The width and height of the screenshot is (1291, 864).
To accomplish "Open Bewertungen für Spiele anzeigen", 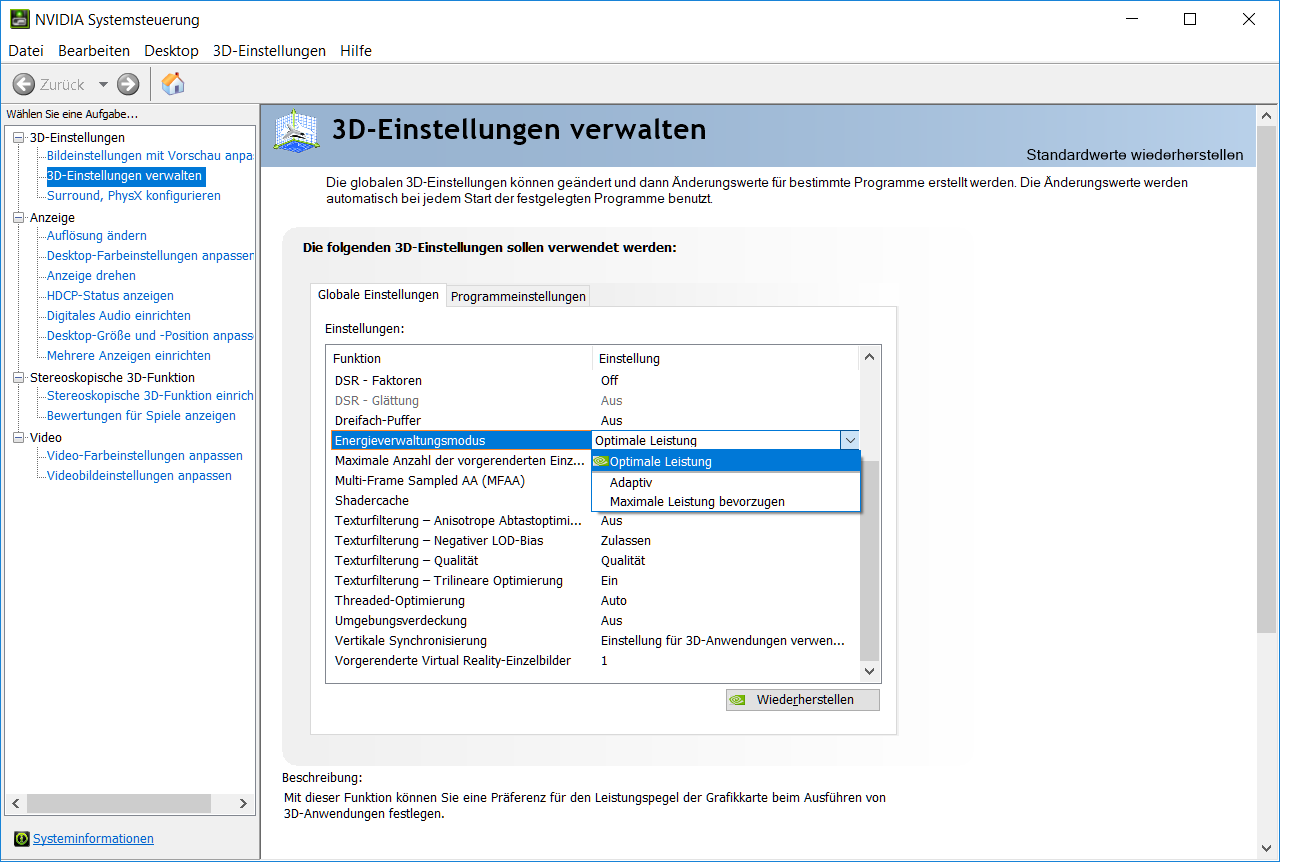I will 141,416.
